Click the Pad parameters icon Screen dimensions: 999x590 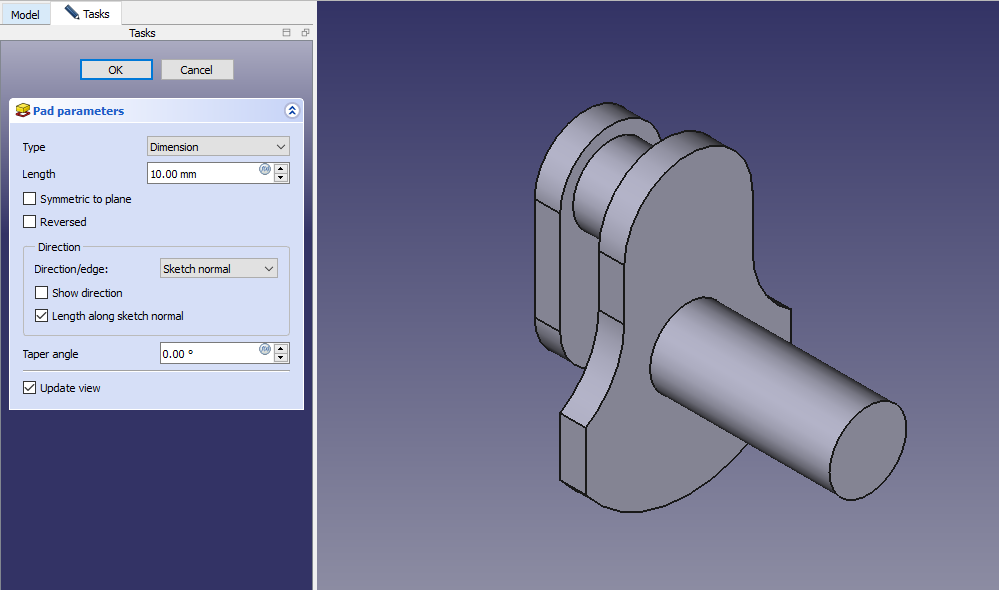click(22, 111)
